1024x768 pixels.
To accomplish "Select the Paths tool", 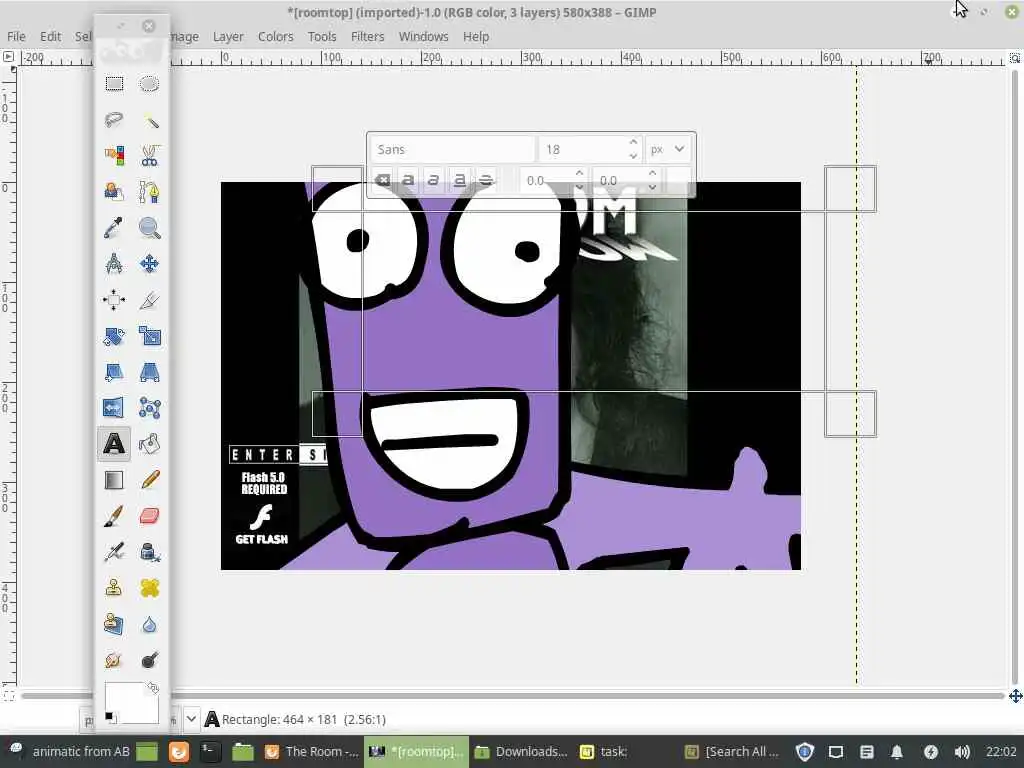I will pos(150,192).
